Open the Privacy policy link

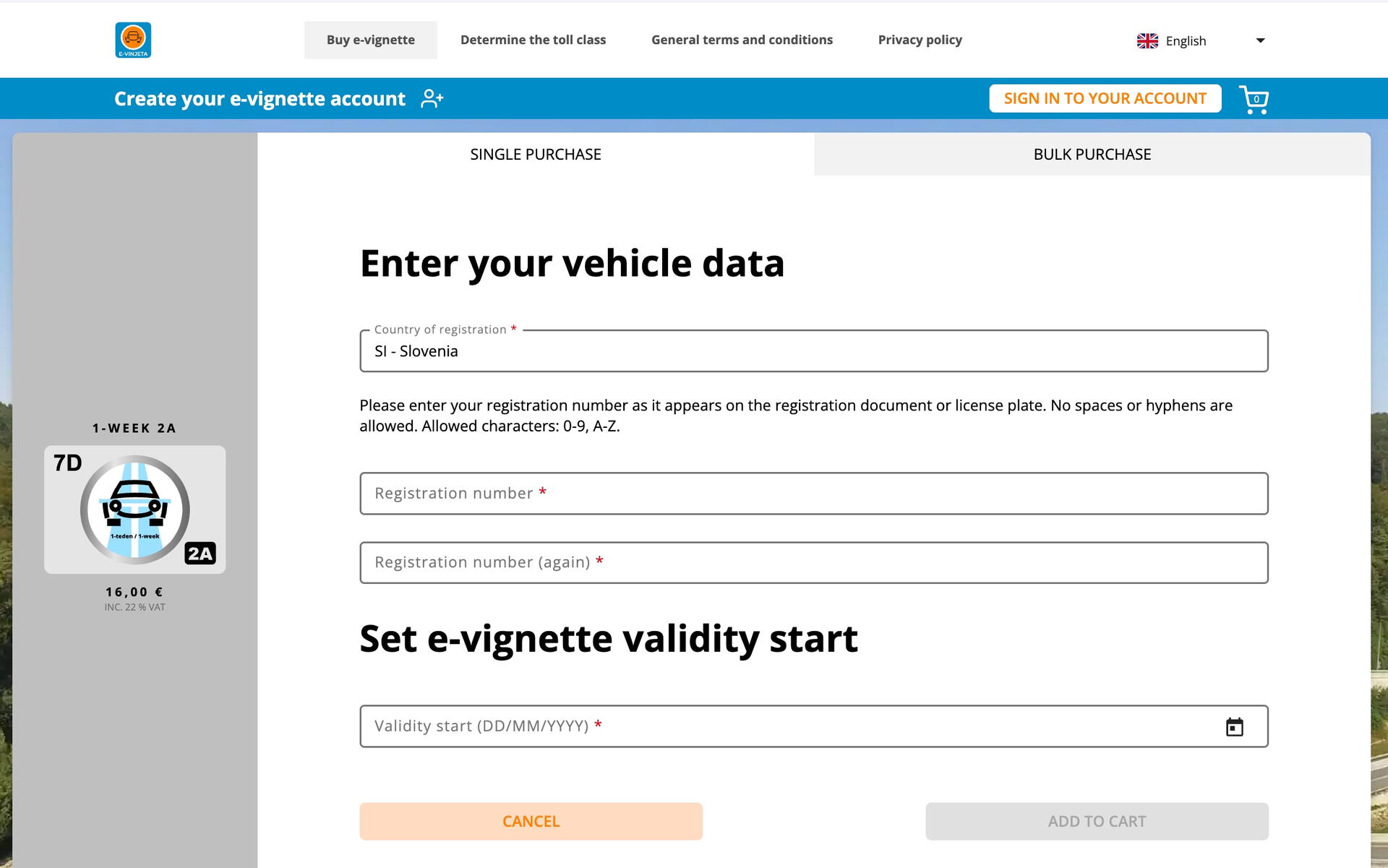click(x=920, y=40)
